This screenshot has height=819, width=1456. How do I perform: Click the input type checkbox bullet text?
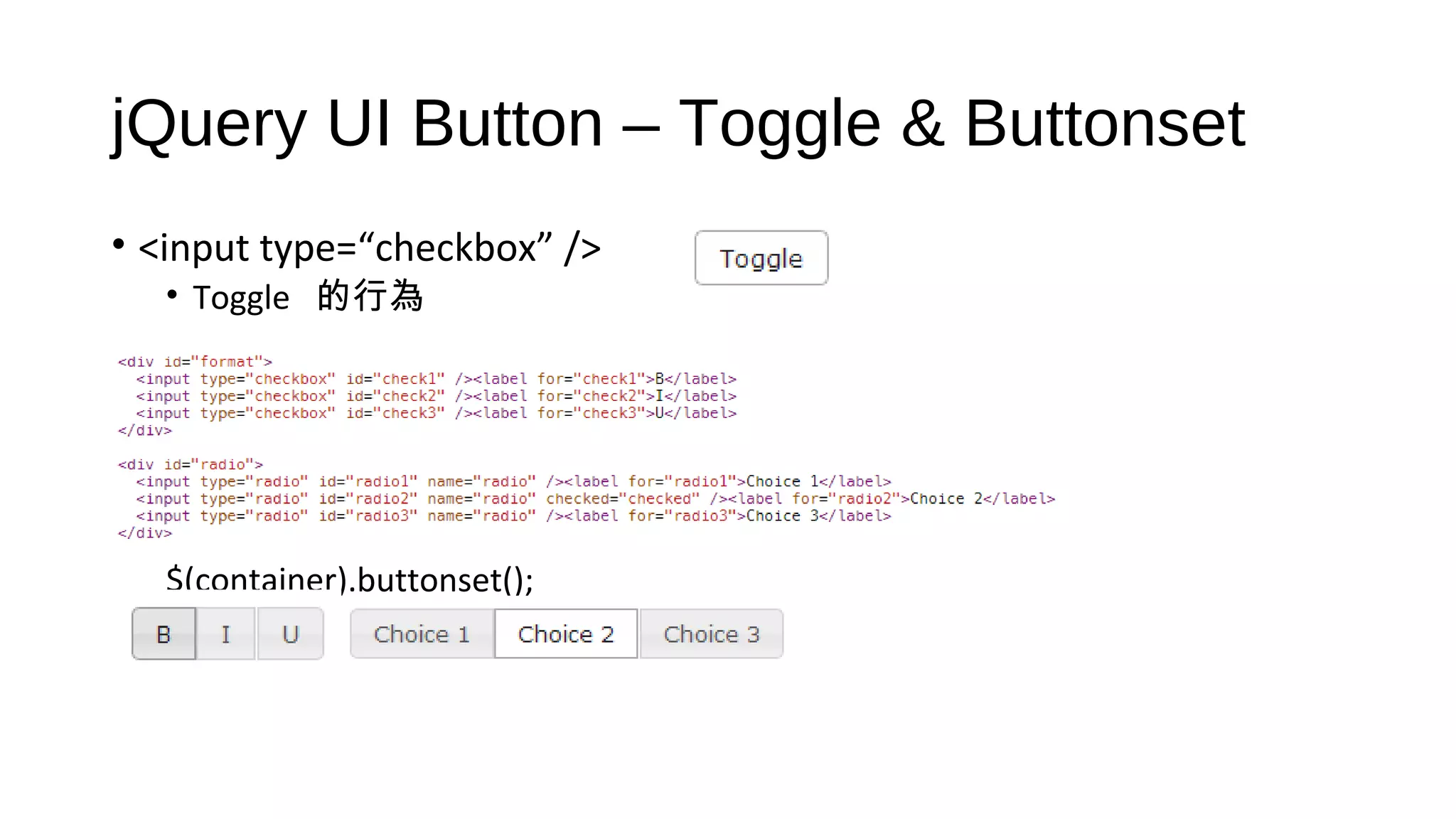tap(370, 248)
